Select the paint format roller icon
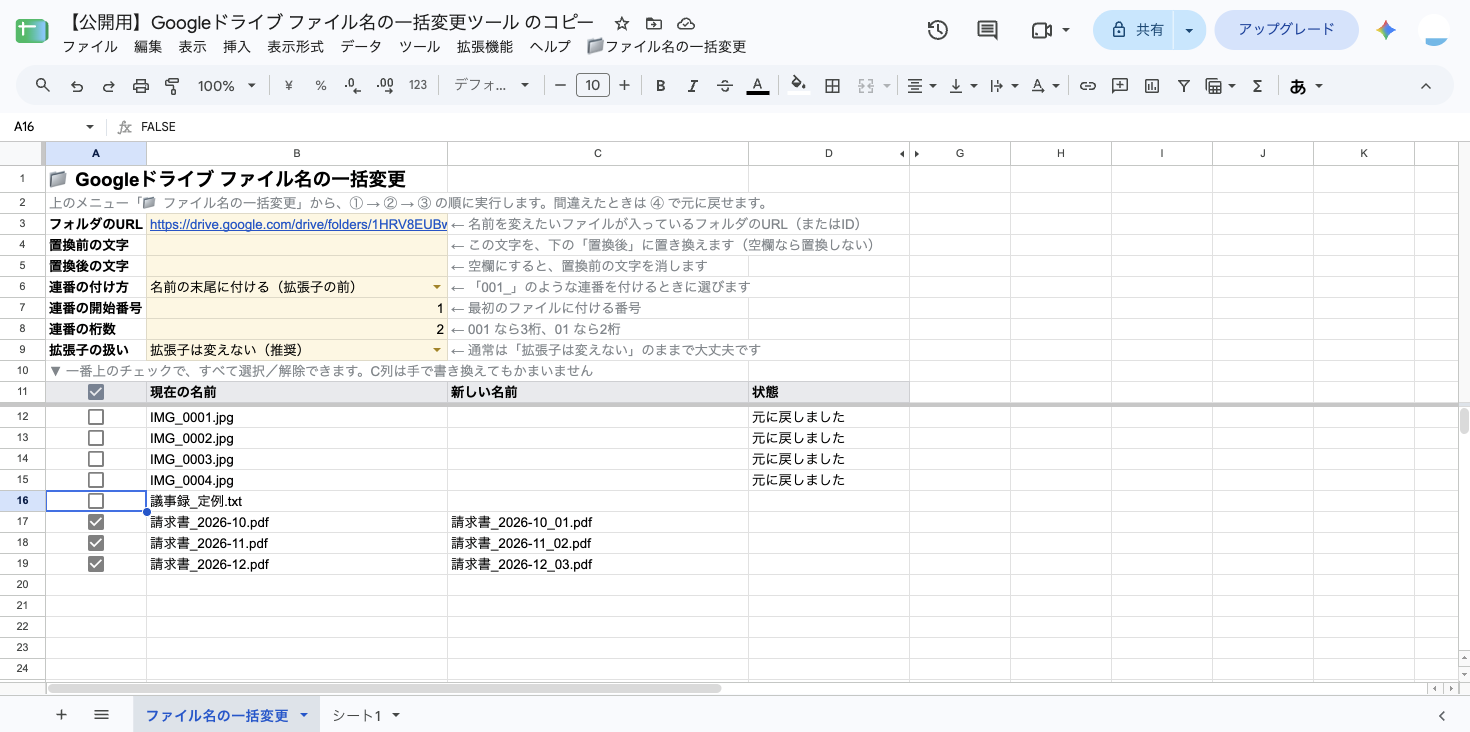This screenshot has width=1470, height=732. click(x=172, y=86)
